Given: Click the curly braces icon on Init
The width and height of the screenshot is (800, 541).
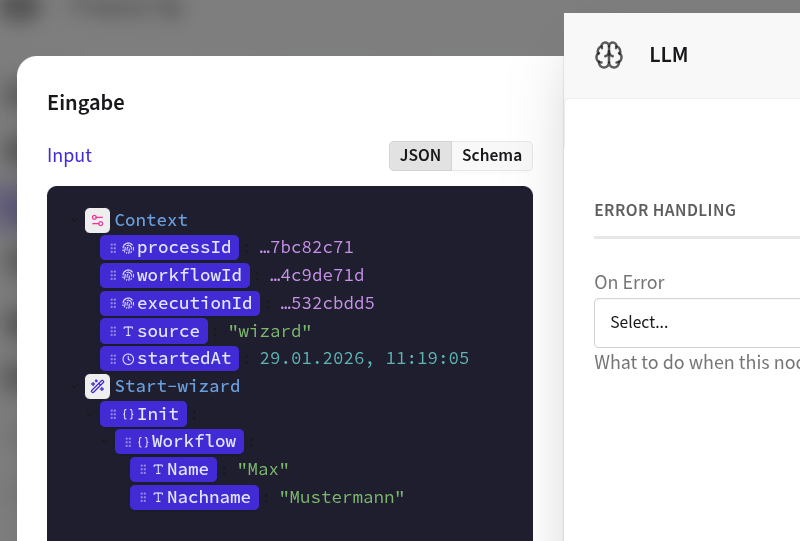Looking at the screenshot, I should pos(127,414).
